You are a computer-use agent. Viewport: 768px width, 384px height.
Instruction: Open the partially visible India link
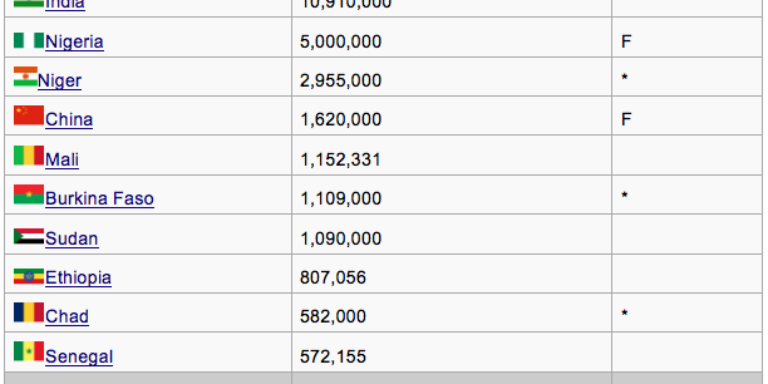click(65, 5)
